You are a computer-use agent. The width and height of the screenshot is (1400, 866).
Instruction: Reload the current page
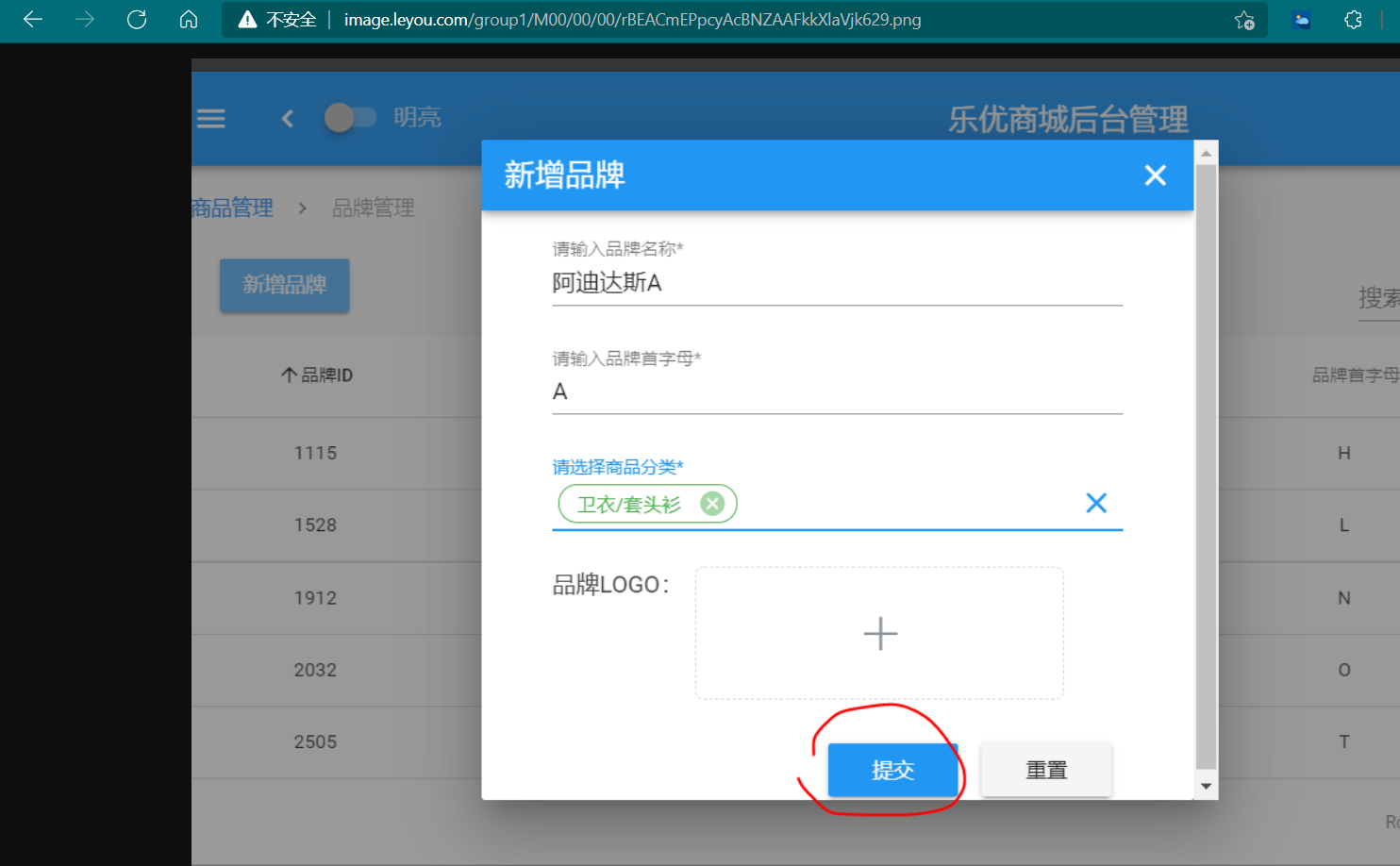(x=137, y=20)
